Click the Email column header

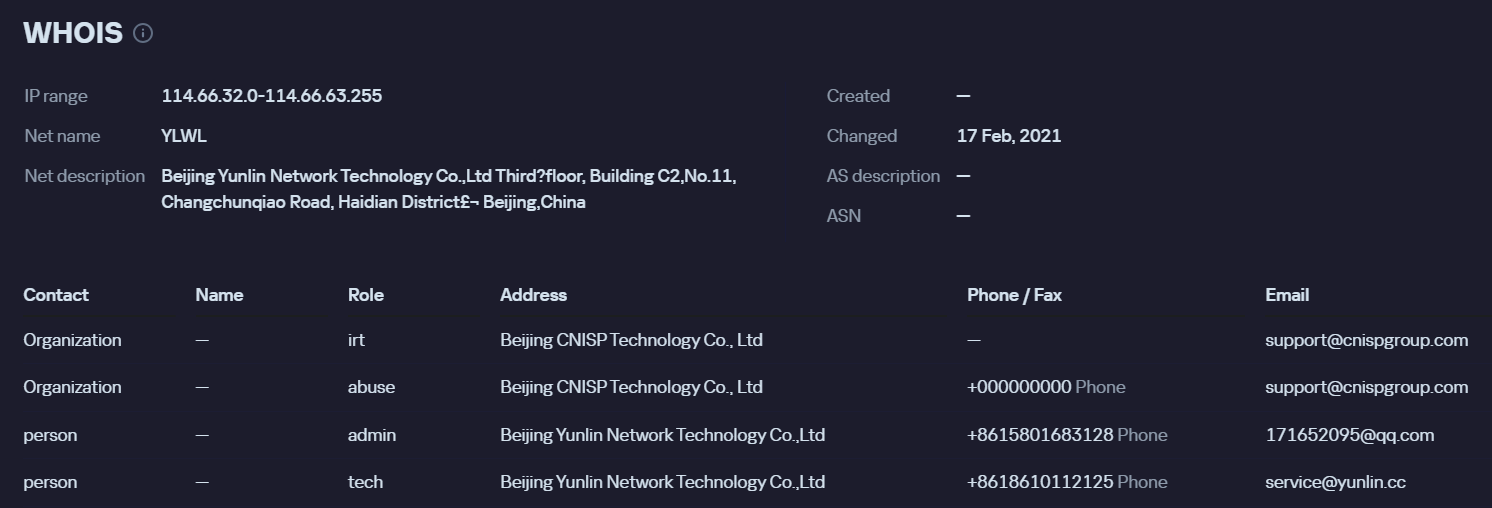(x=1286, y=295)
